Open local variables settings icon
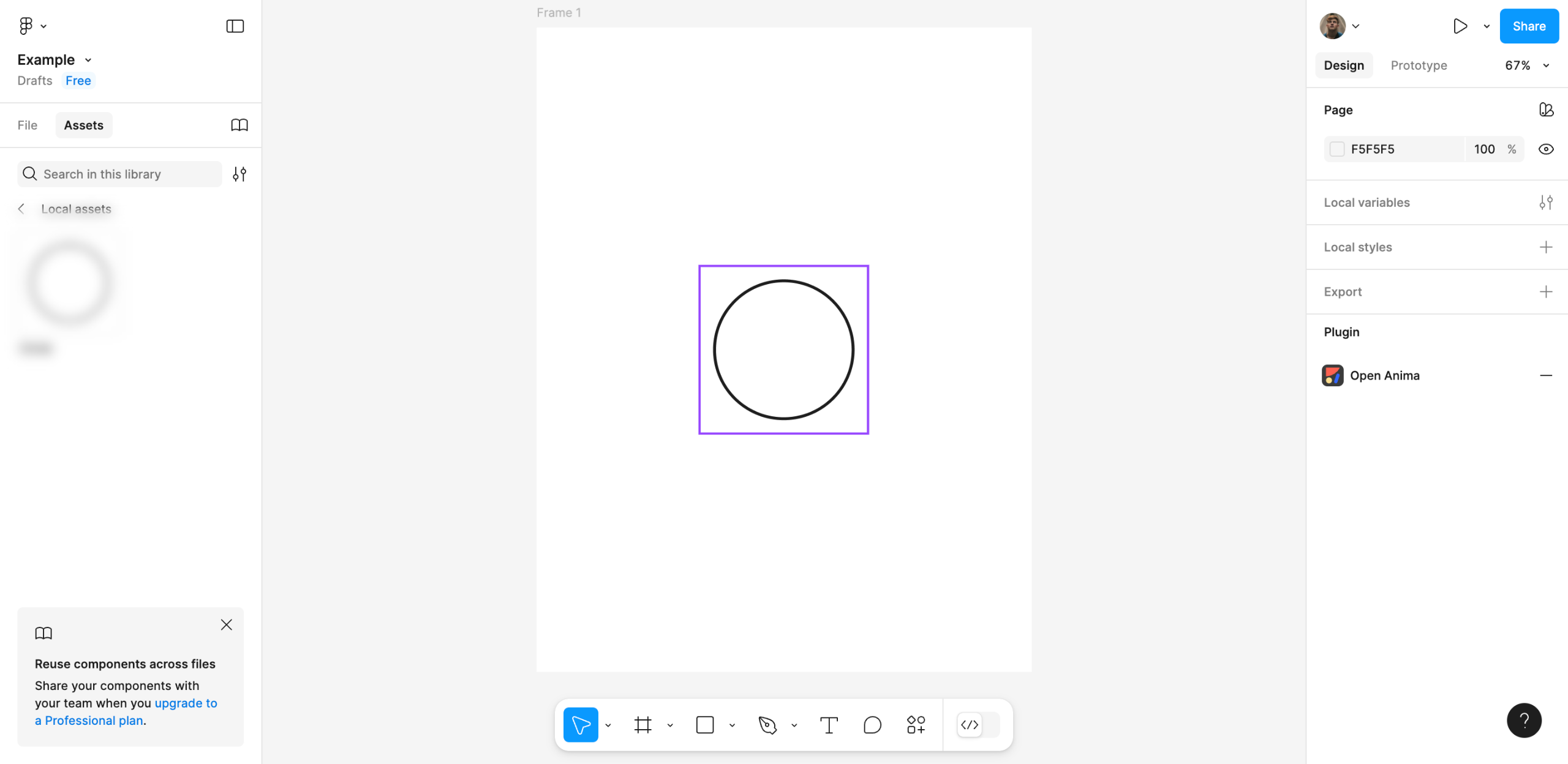 pos(1545,203)
